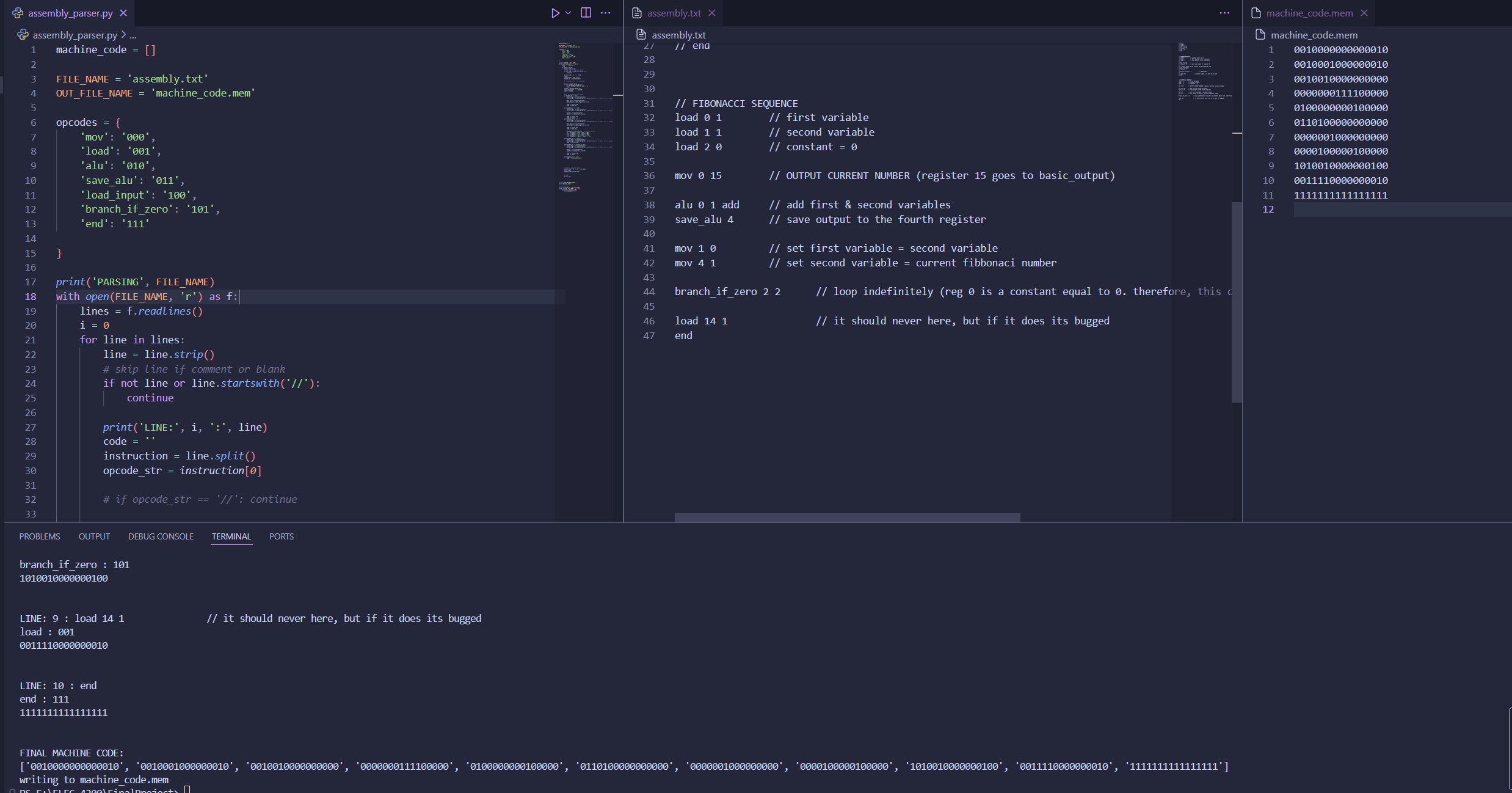Open the DEBUG CONSOLE panel tab
Viewport: 1512px width, 793px height.
click(161, 536)
